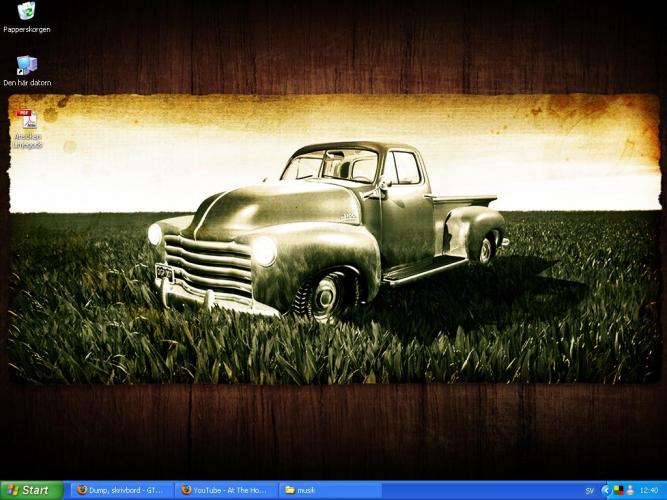Click the vintage truck on the wallpaper
The width and height of the screenshot is (667, 500).
[x=320, y=230]
